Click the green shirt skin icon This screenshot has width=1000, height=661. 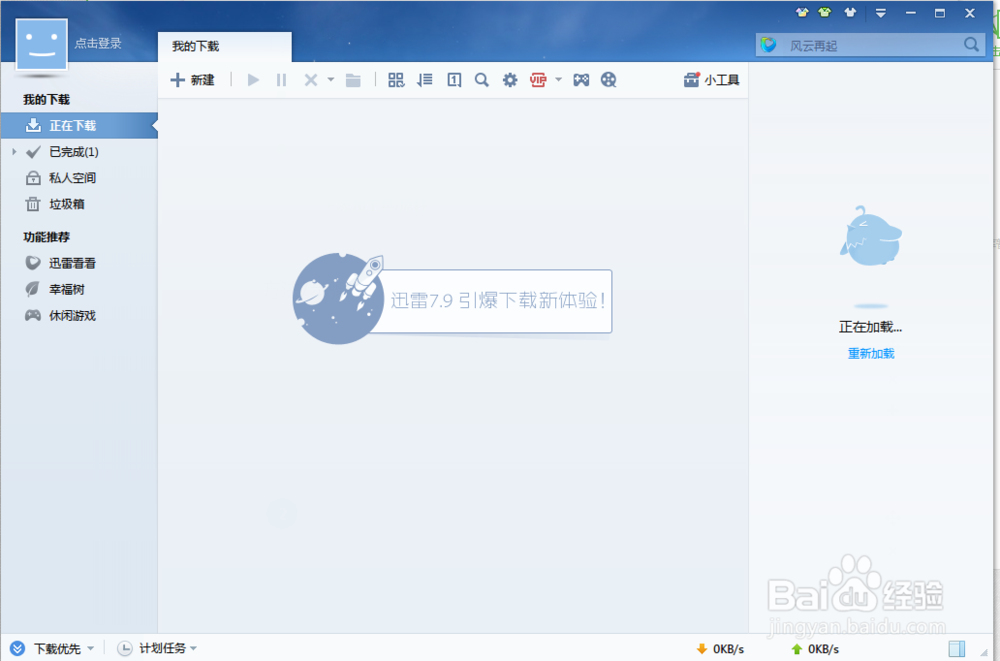[825, 12]
